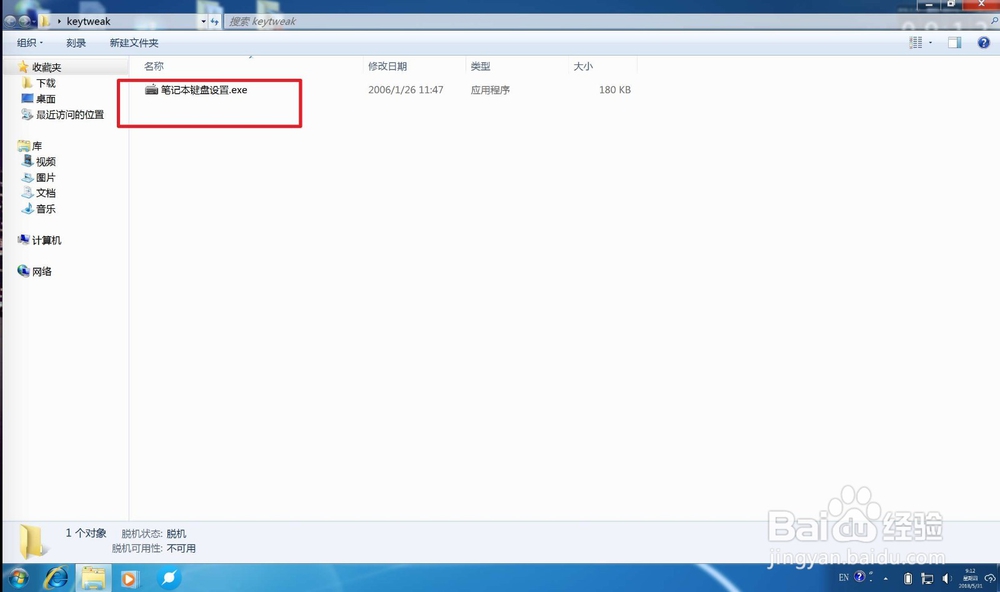The height and width of the screenshot is (592, 1000).
Task: Launch Internet Explorer from the taskbar
Action: pyautogui.click(x=57, y=578)
